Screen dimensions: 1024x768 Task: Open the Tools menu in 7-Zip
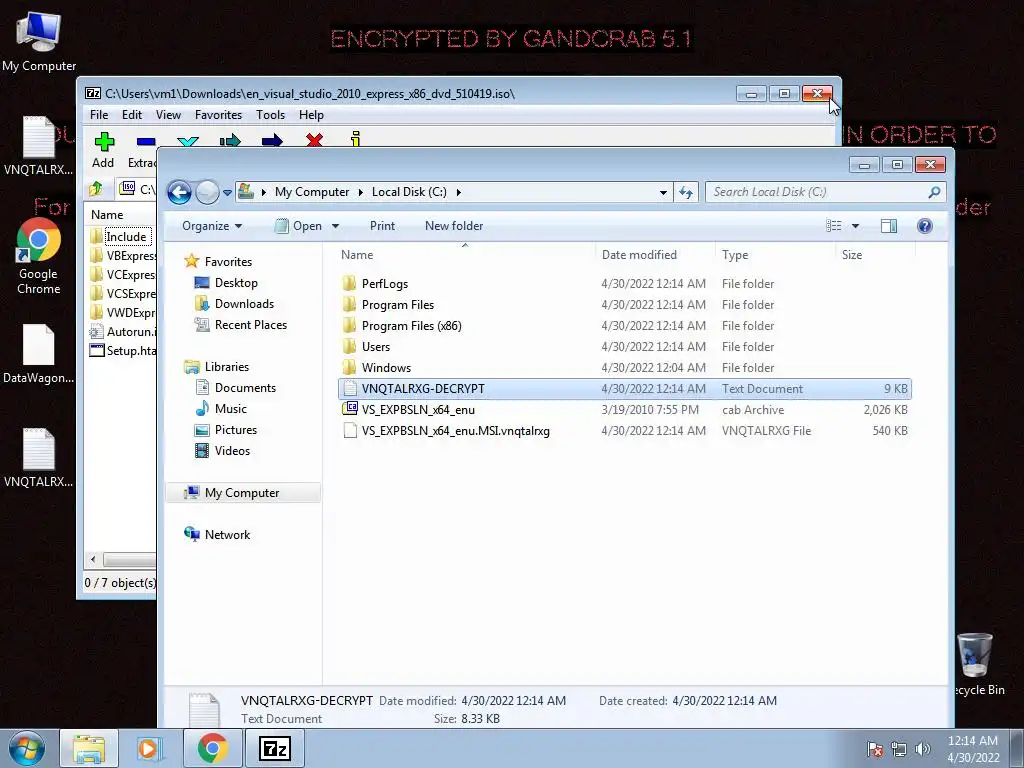(270, 115)
